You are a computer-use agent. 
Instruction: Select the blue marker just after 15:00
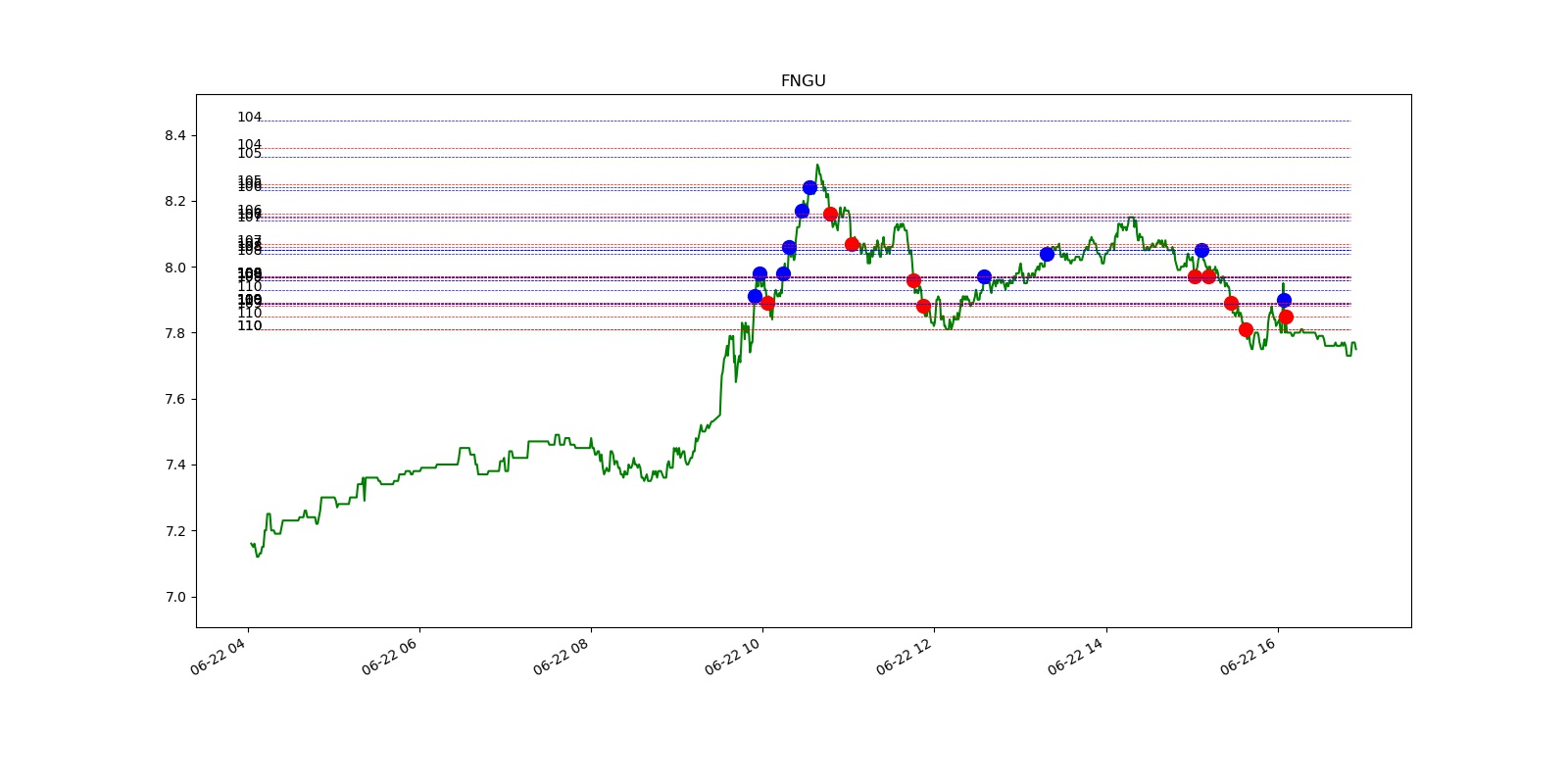click(x=1201, y=250)
